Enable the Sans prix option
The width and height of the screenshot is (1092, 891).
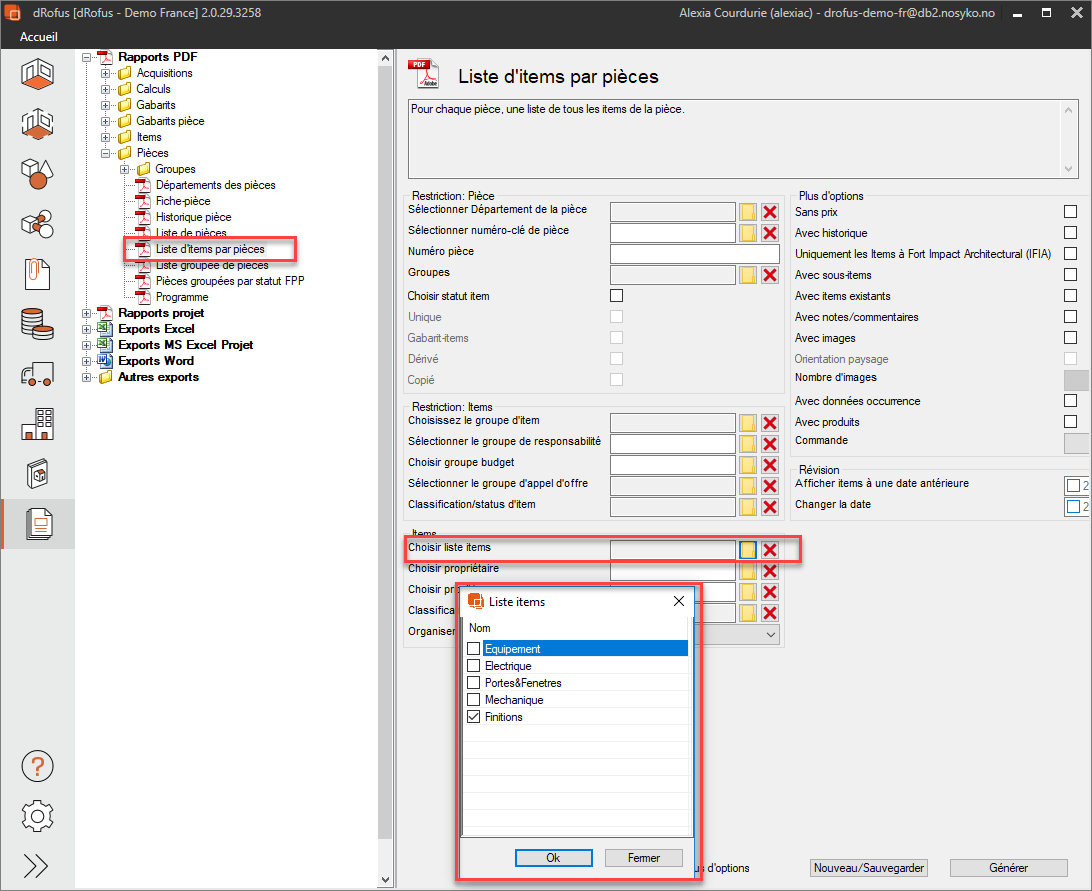1070,212
